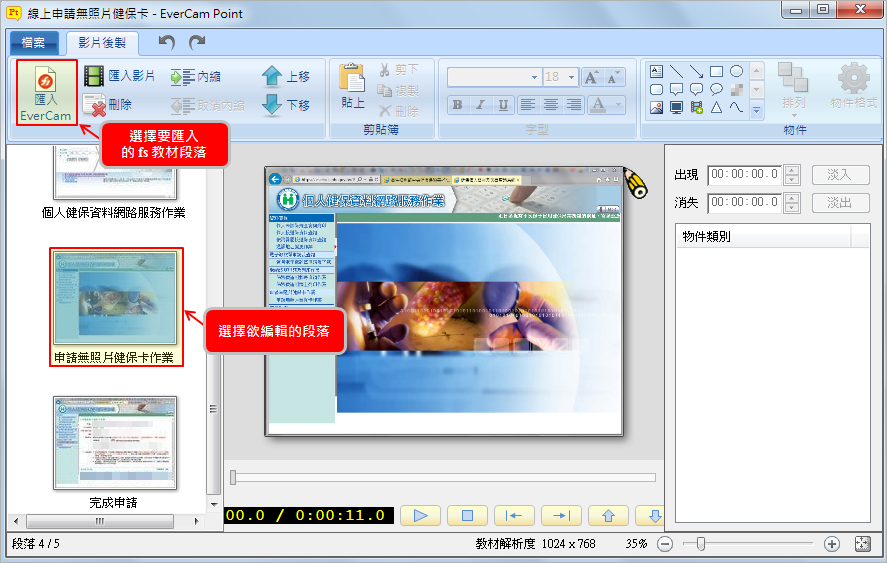887x563 pixels.
Task: Move segment up with 上移 arrow
Action: [x=272, y=76]
